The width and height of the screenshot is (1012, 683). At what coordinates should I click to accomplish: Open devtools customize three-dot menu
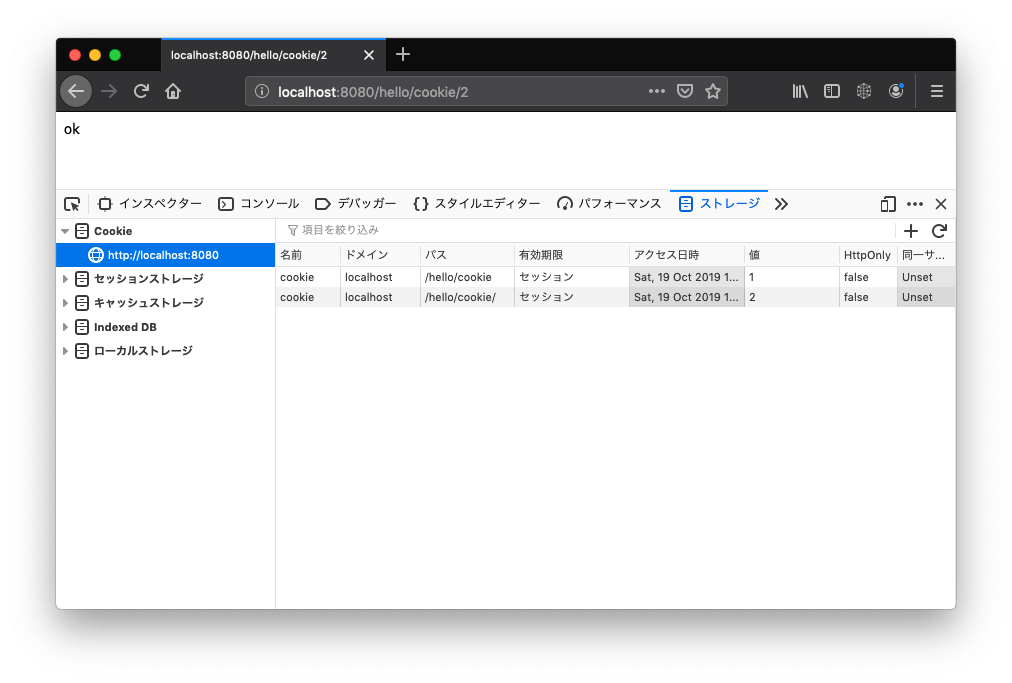(x=915, y=204)
